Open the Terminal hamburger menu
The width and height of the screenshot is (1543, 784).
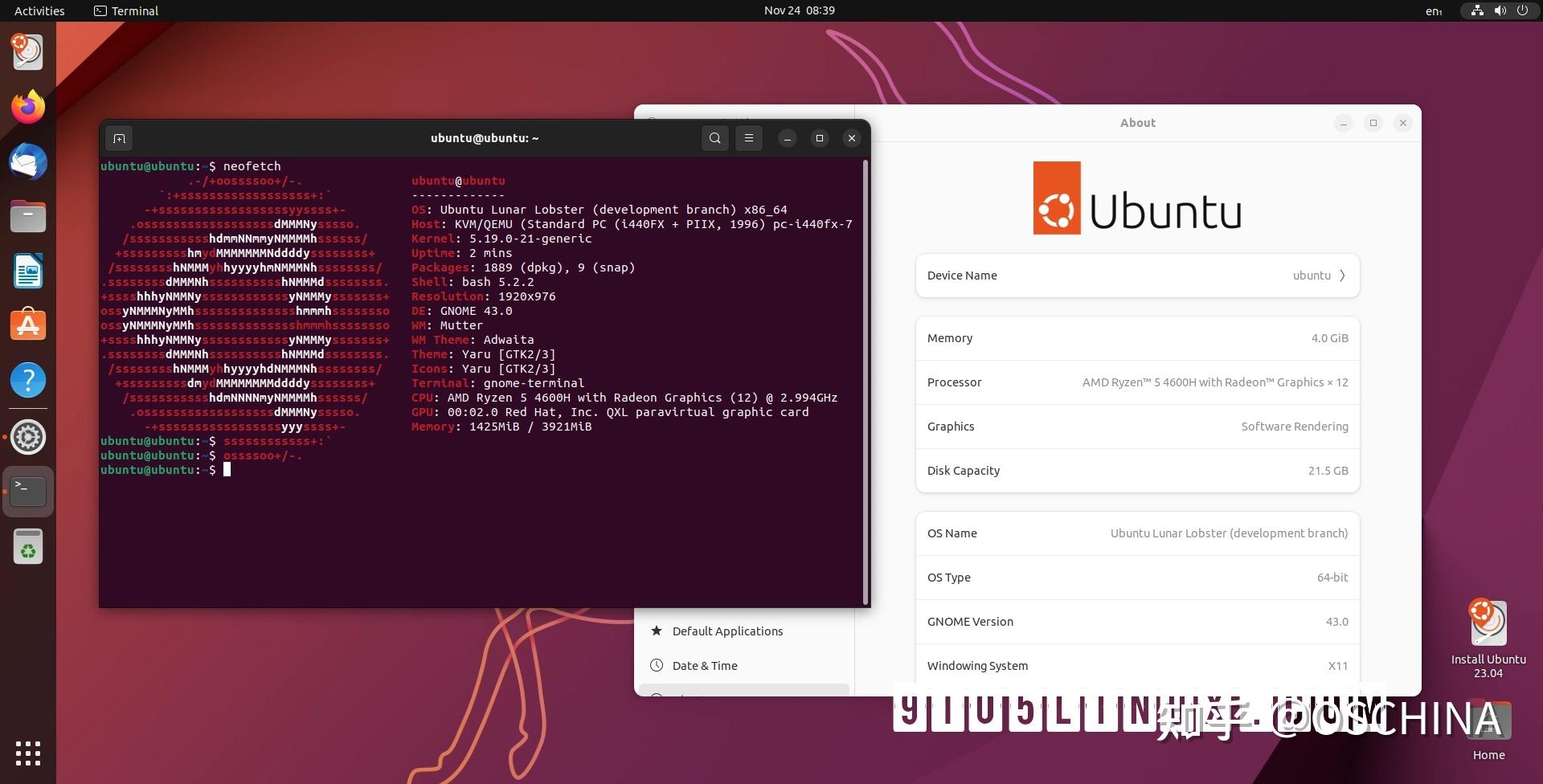pyautogui.click(x=748, y=137)
